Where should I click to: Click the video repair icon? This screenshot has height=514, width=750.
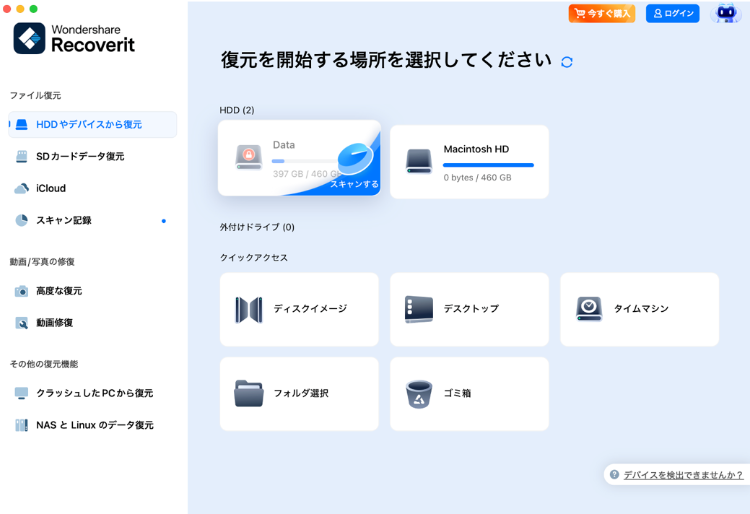pos(22,323)
